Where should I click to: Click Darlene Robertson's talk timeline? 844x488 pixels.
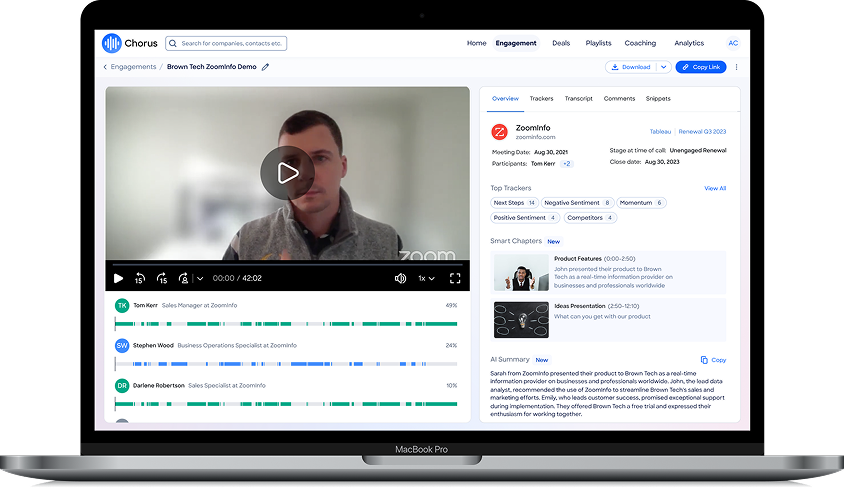point(286,404)
